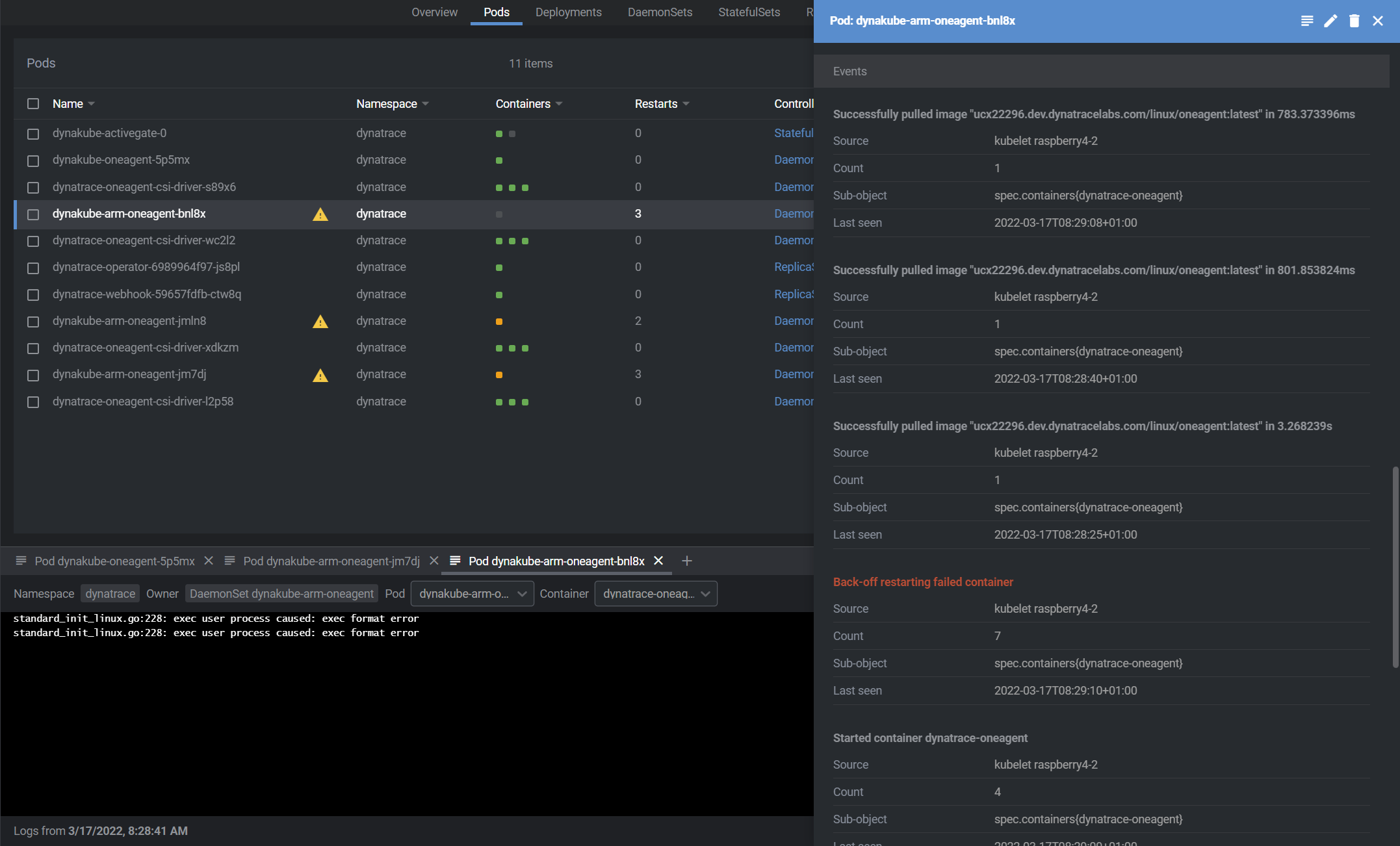Screen dimensions: 1400x846
Task: Click DaemonSet dynakube-arm-oneagent owner badge
Action: (281, 594)
